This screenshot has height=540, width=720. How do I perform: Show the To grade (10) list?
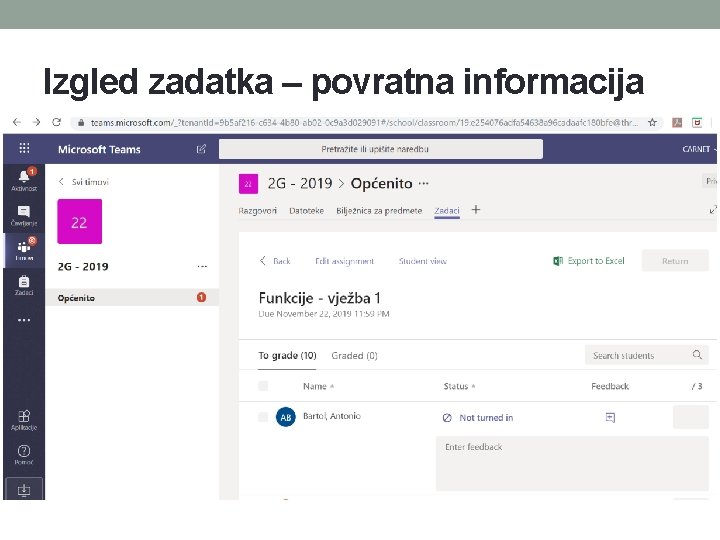click(287, 355)
